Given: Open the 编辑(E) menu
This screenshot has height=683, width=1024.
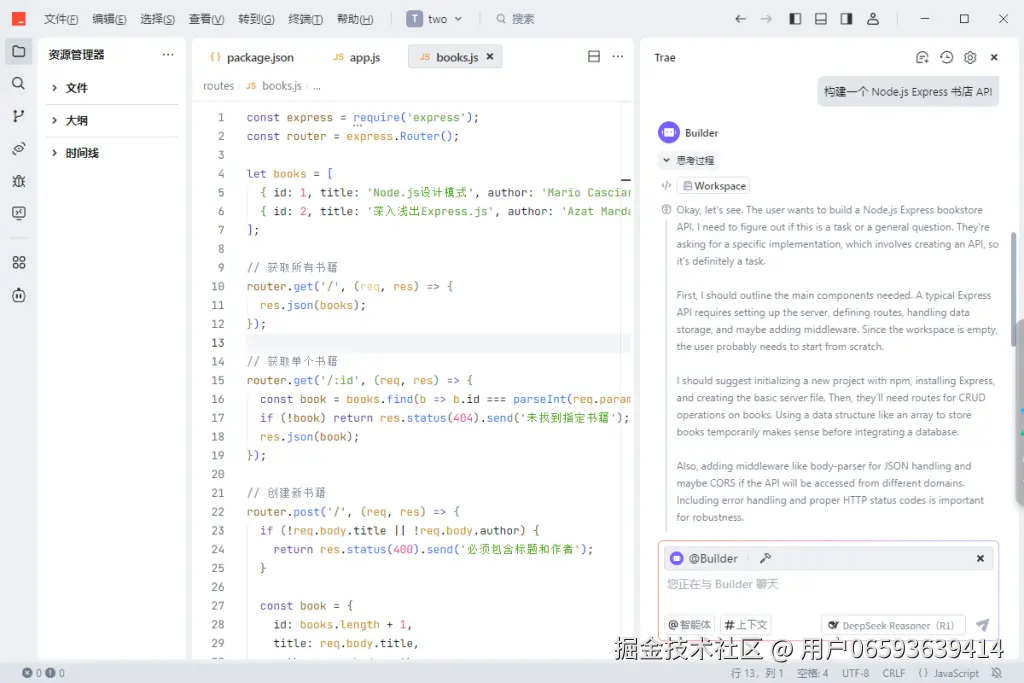Looking at the screenshot, I should click(x=109, y=19).
